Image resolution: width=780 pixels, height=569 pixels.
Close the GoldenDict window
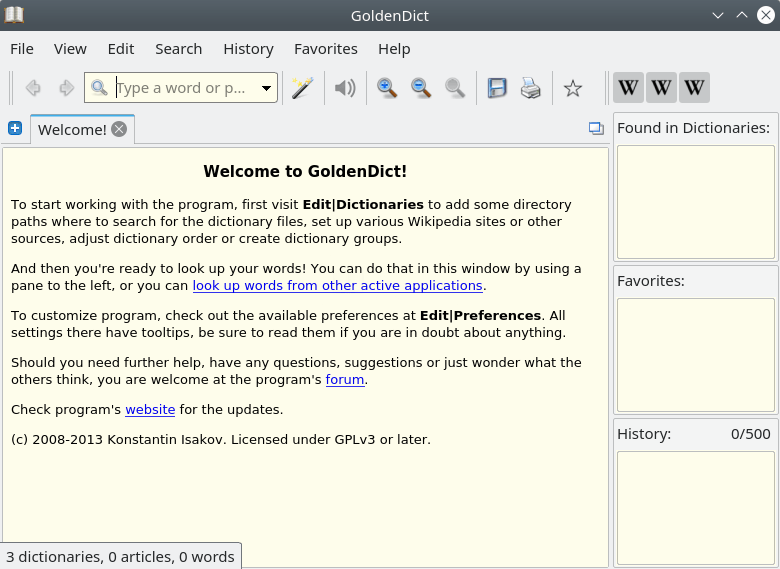click(x=766, y=15)
